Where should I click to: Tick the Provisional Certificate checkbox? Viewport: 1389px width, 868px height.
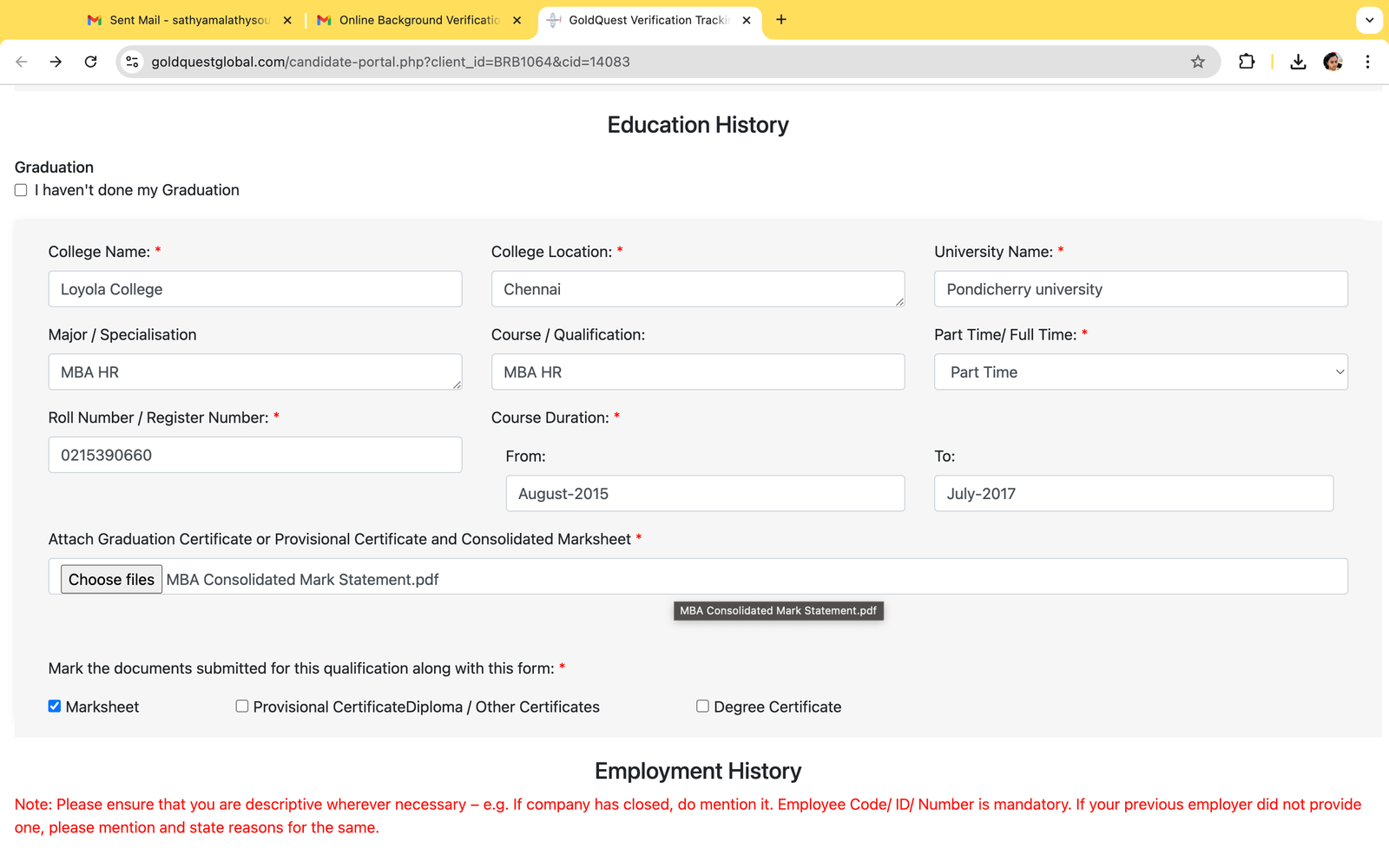coord(242,707)
